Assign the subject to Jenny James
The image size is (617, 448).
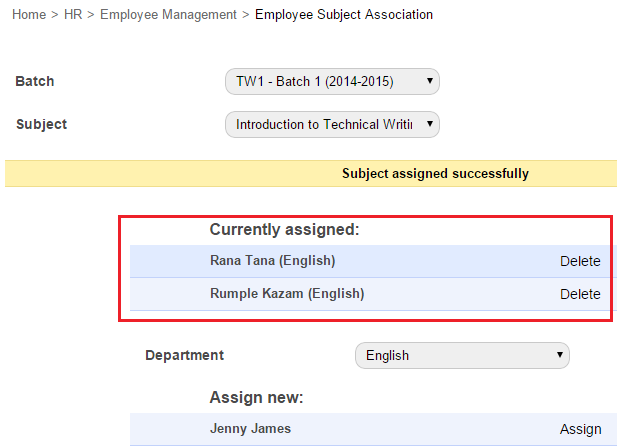580,429
